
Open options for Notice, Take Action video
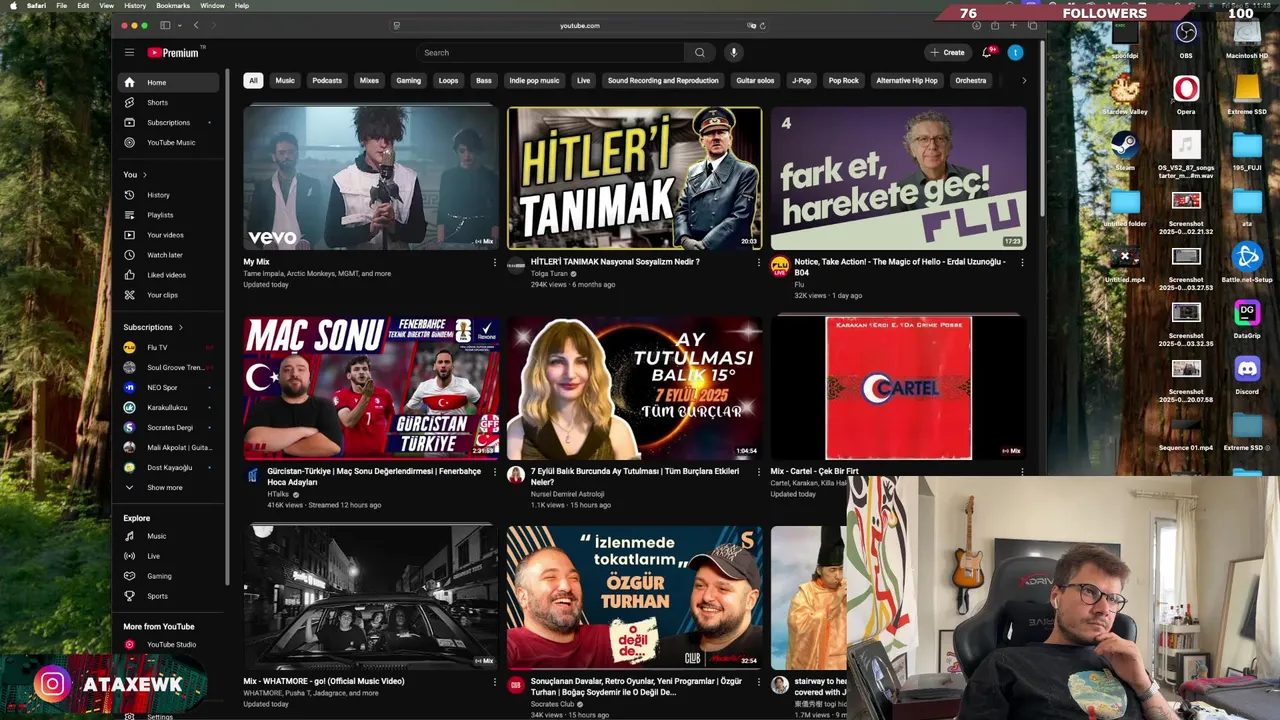pos(1021,263)
